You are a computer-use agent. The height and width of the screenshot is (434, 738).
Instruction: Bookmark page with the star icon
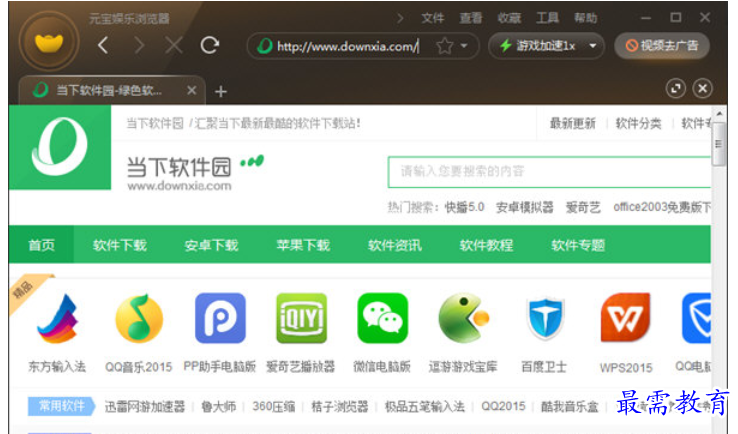click(444, 46)
